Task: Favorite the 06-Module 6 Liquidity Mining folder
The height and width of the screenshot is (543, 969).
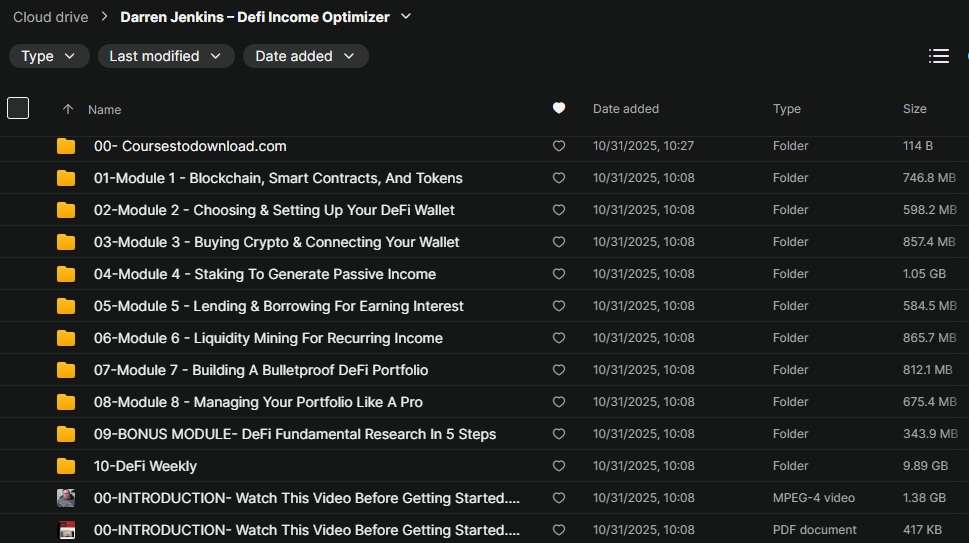Action: pos(559,338)
